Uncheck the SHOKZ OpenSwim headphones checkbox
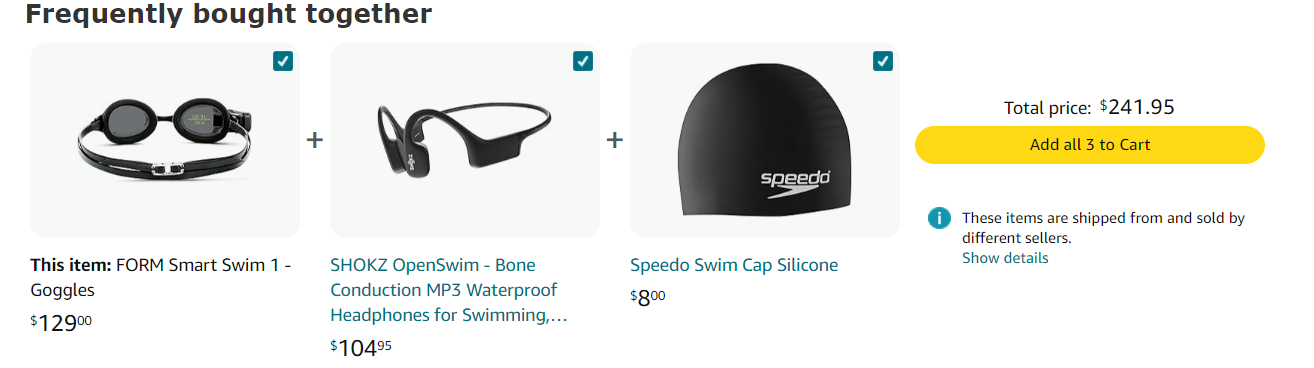 (x=583, y=61)
